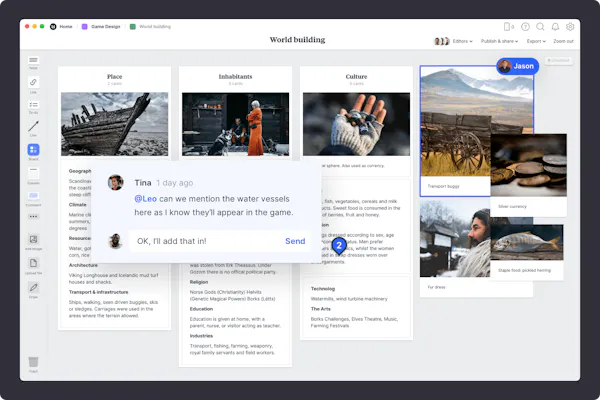This screenshot has height=400, width=600.
Task: Select the Link tool in sidebar
Action: 33,84
